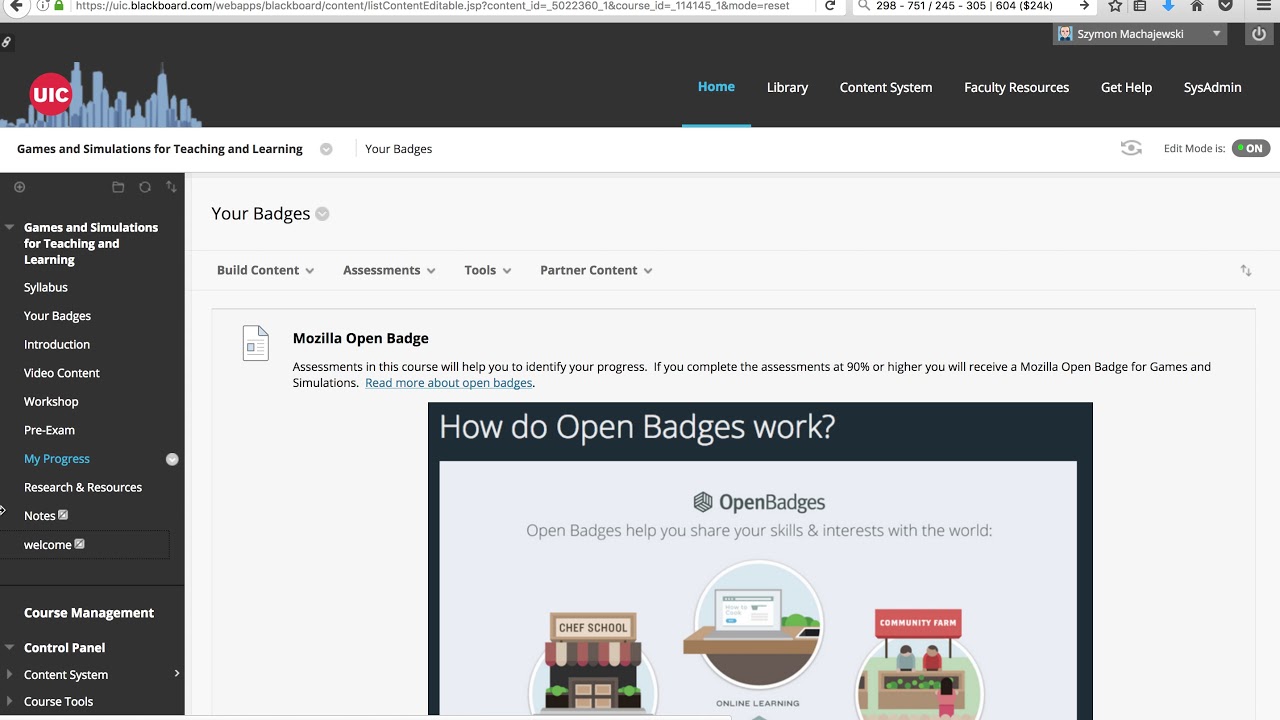Open Assessments dropdown
1280x720 pixels.
[x=389, y=270]
